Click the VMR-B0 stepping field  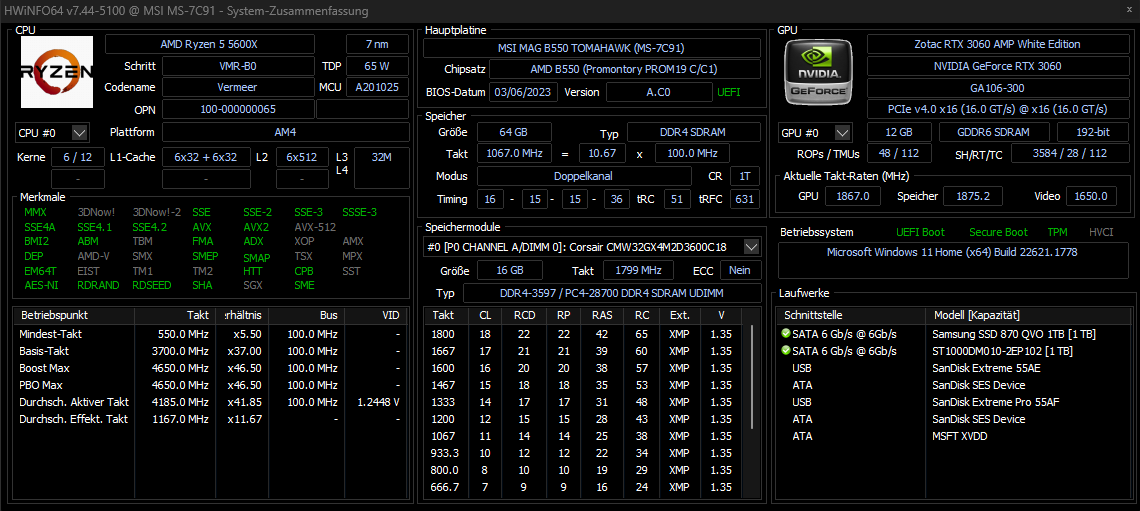238,66
